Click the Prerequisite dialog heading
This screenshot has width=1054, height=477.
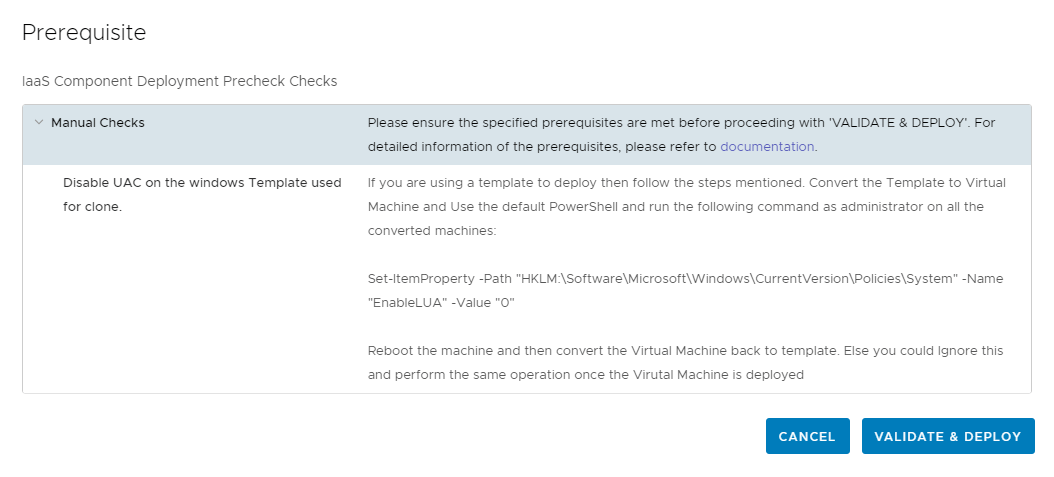point(84,33)
